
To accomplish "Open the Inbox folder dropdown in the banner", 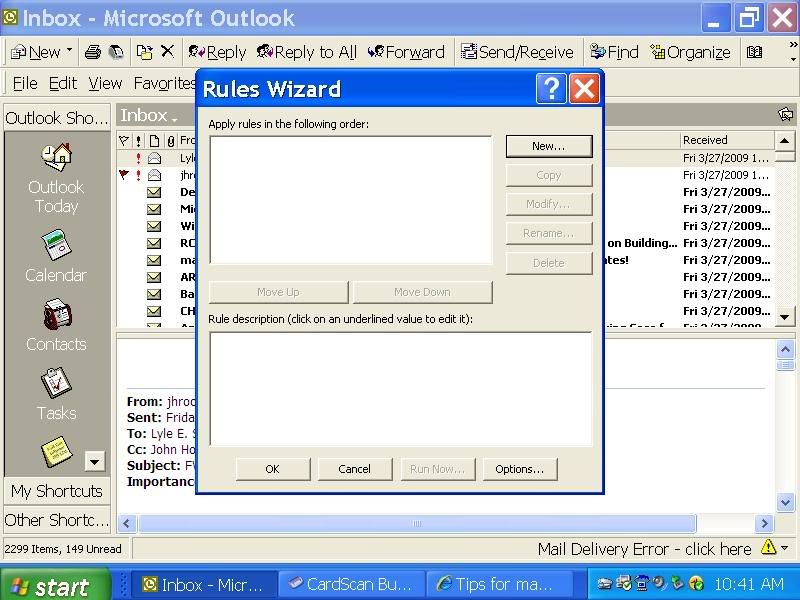I will 148,116.
